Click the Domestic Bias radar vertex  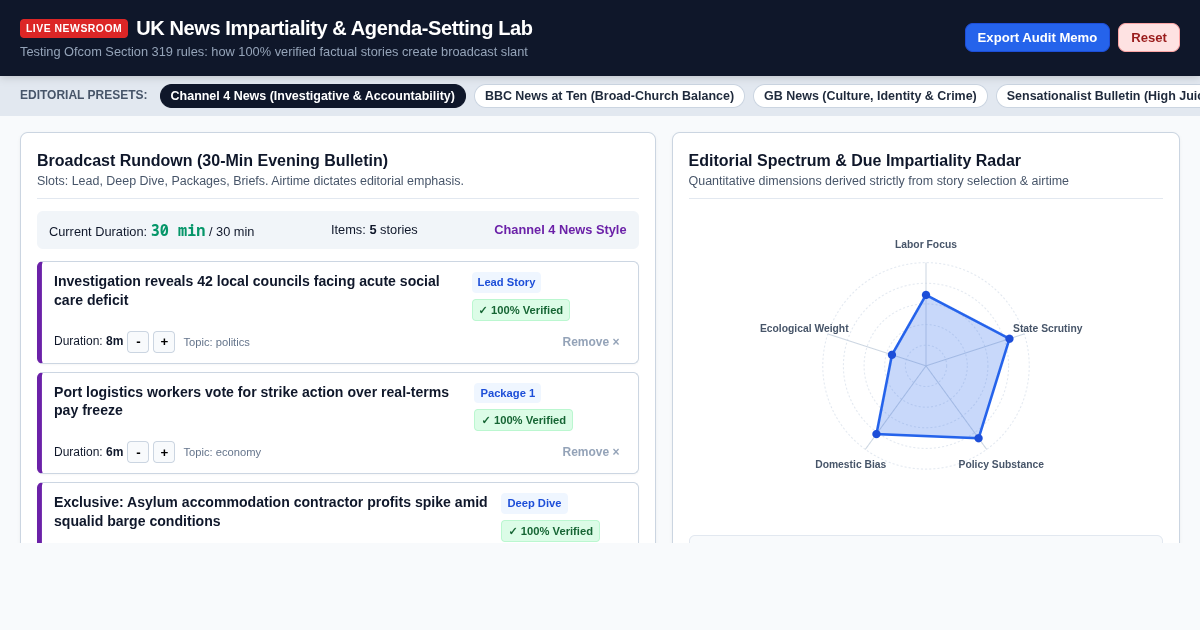(x=876, y=434)
